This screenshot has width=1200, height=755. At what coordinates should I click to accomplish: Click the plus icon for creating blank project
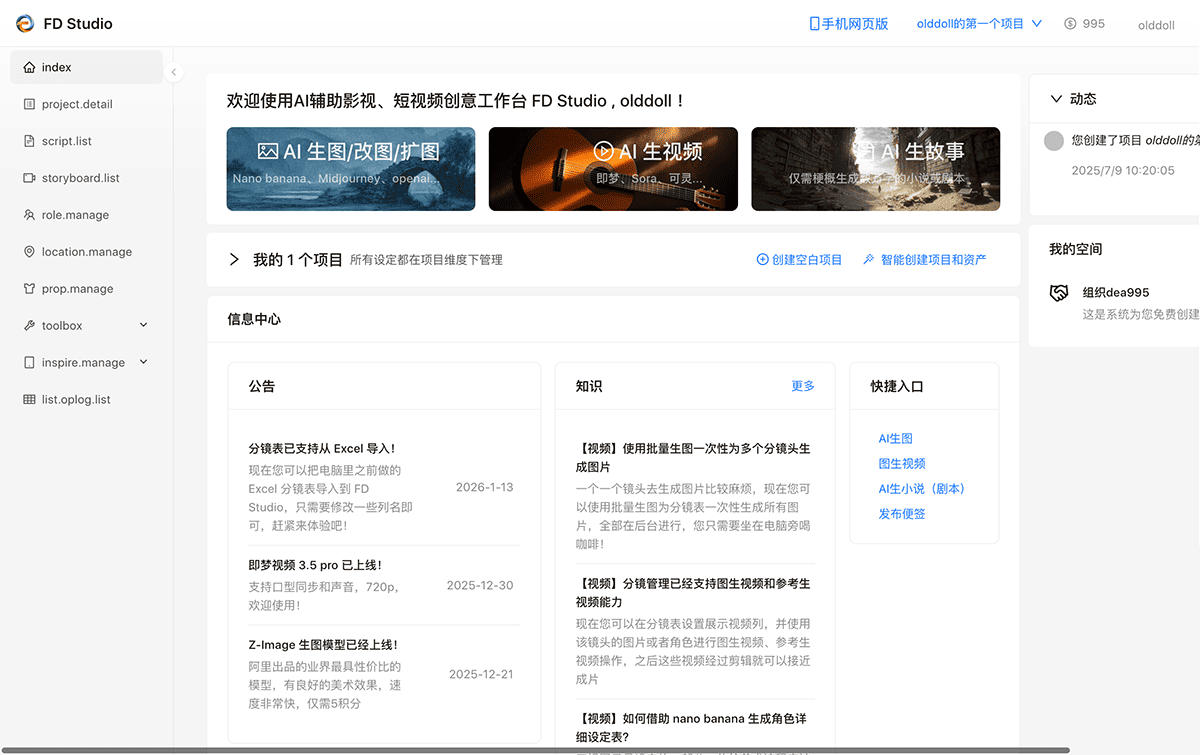762,260
